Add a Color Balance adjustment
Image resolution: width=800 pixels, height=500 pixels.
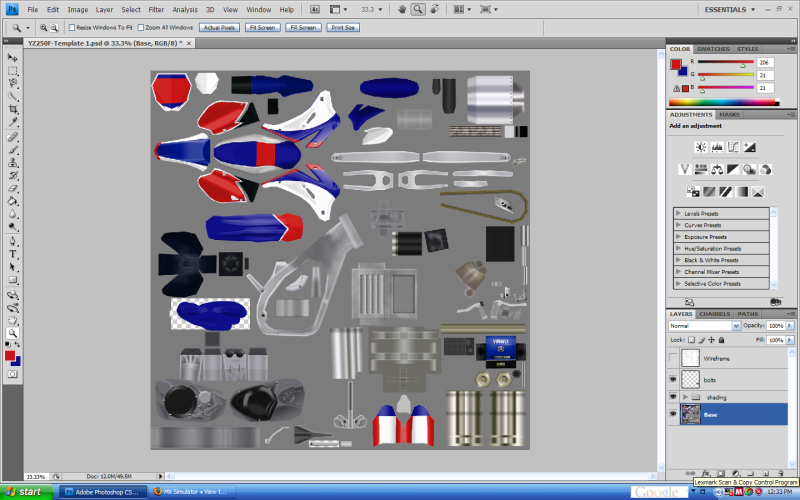coord(717,169)
